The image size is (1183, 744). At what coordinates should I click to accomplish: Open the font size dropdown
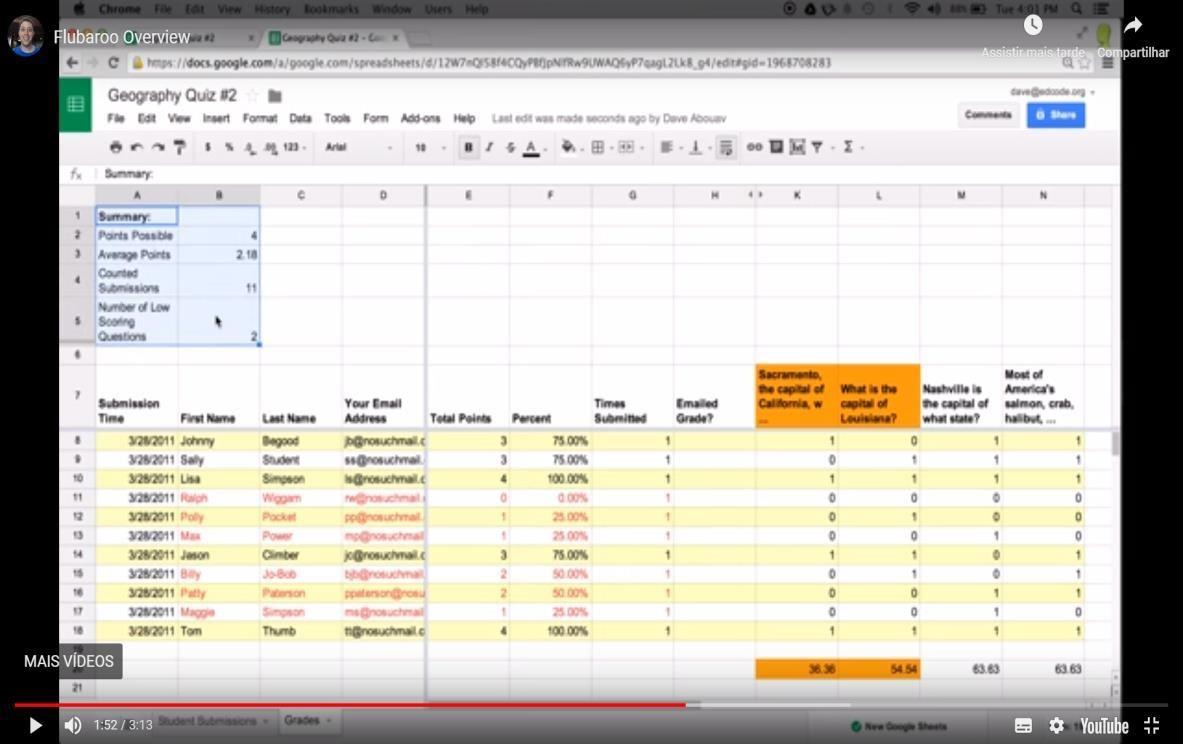coord(429,148)
